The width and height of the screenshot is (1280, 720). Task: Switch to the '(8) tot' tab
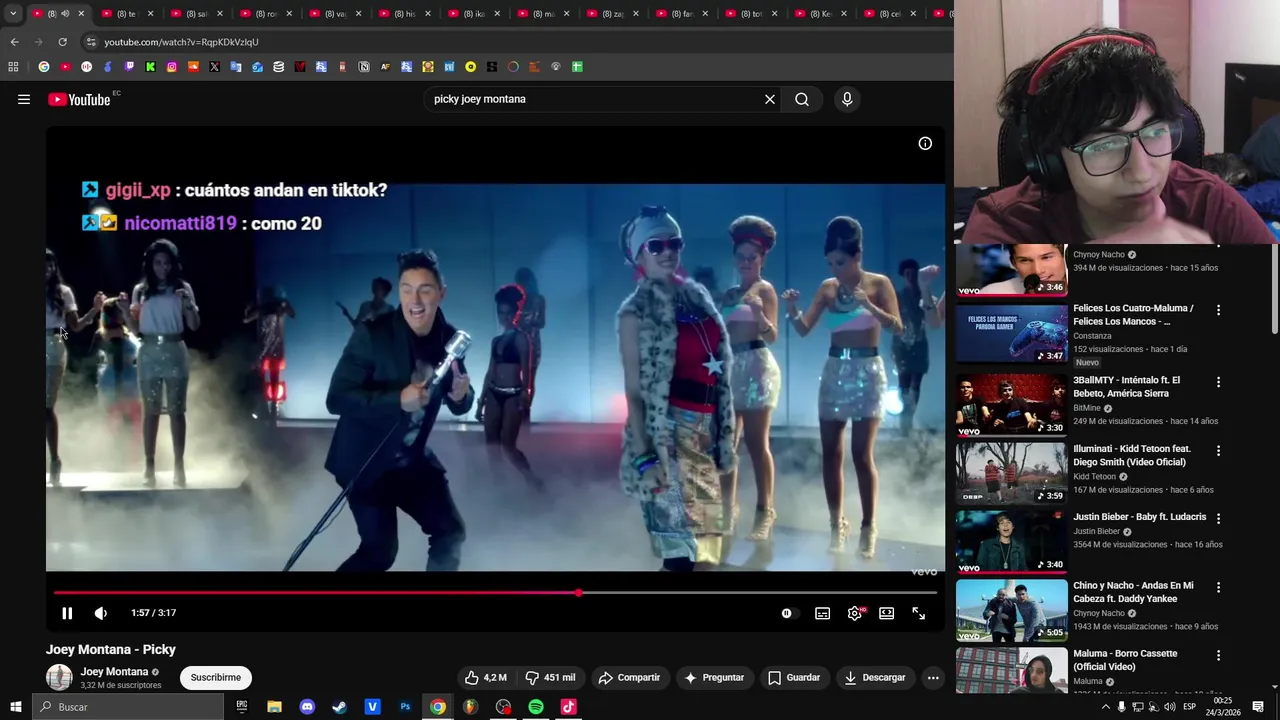tap(751, 14)
